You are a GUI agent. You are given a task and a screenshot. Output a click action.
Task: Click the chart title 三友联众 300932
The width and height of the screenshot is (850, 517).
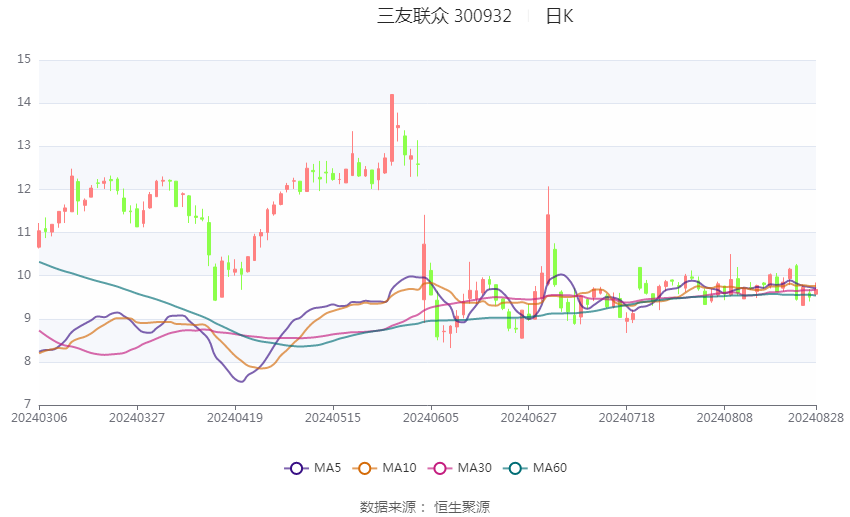[x=444, y=16]
